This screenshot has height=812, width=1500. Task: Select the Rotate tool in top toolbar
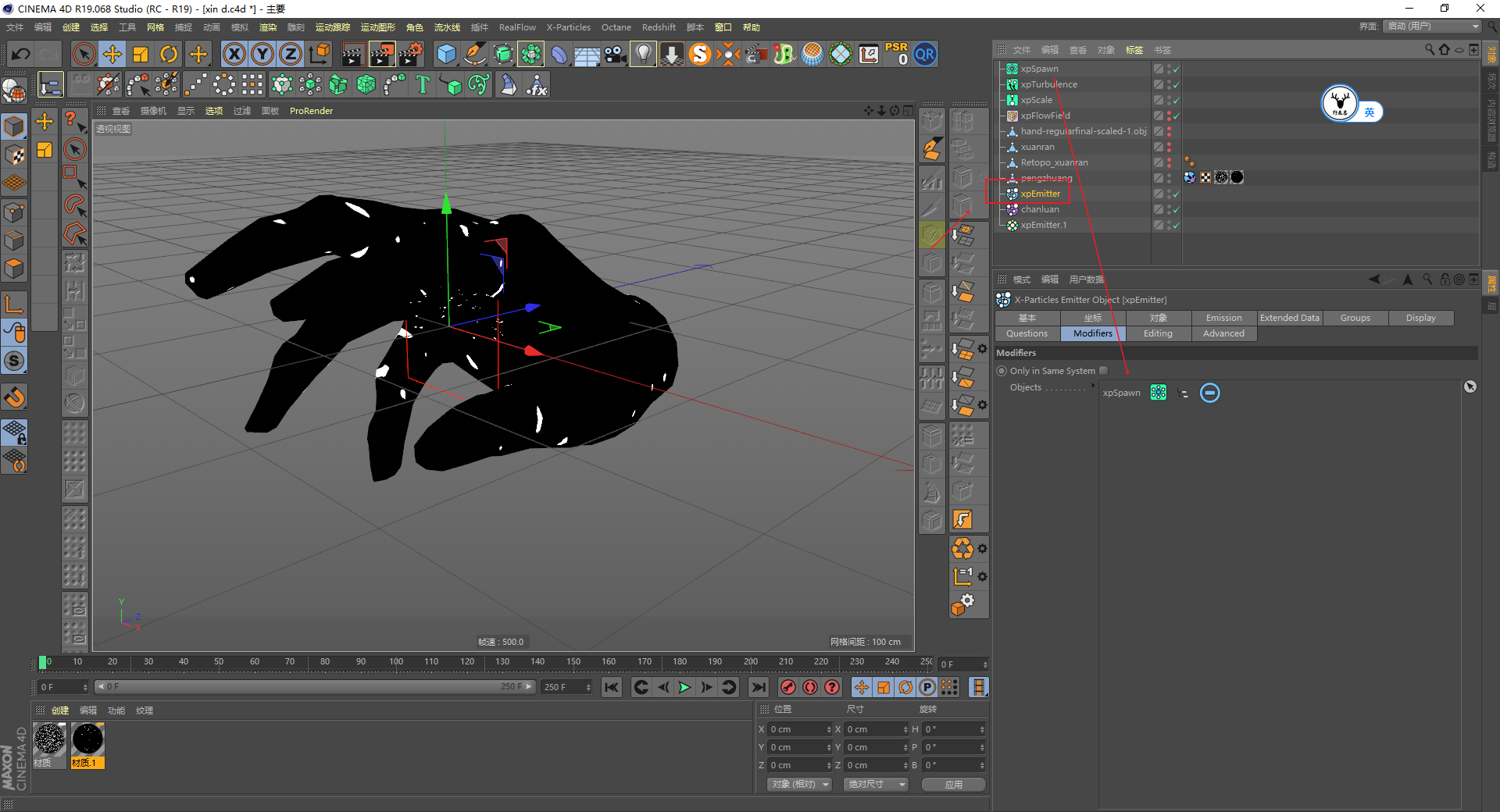(x=169, y=54)
